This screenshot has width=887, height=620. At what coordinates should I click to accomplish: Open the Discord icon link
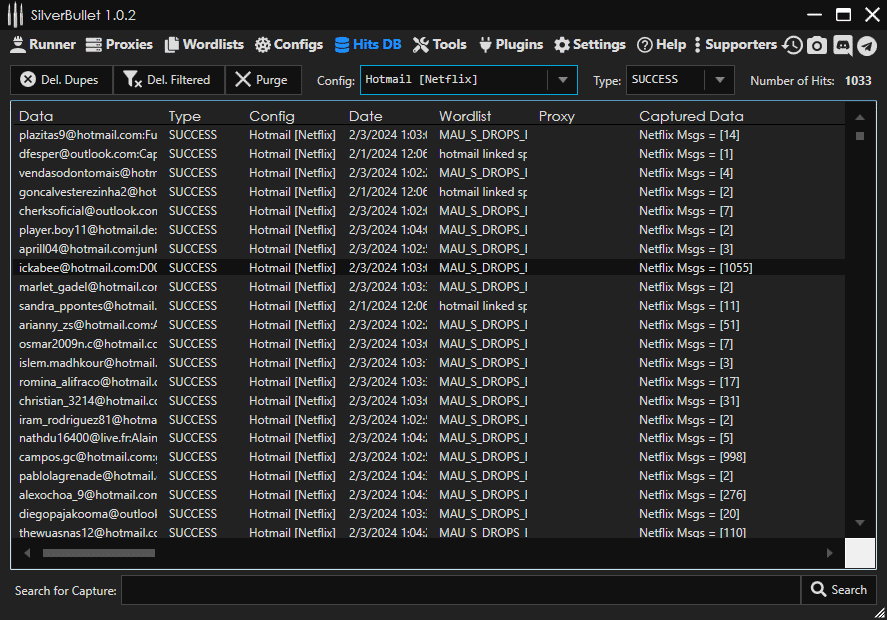point(843,45)
